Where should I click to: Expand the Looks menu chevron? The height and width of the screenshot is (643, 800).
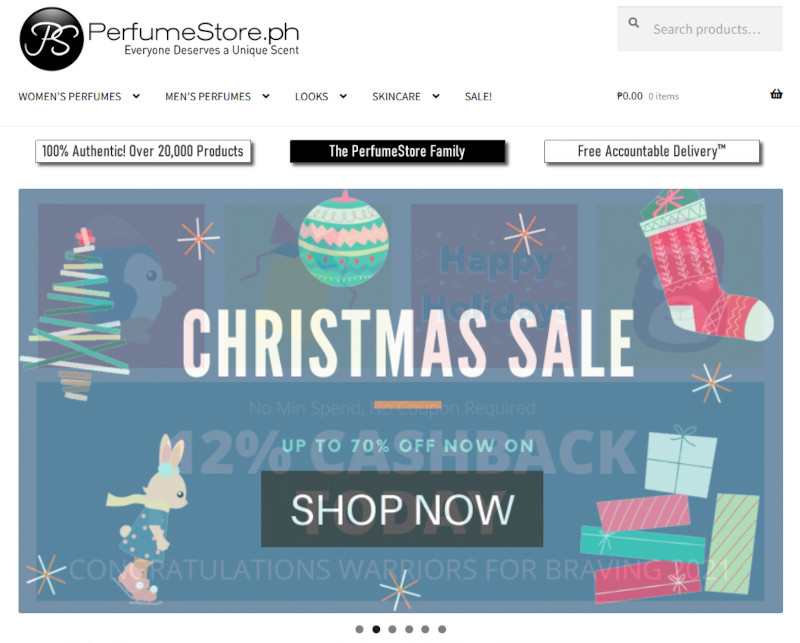[x=343, y=96]
